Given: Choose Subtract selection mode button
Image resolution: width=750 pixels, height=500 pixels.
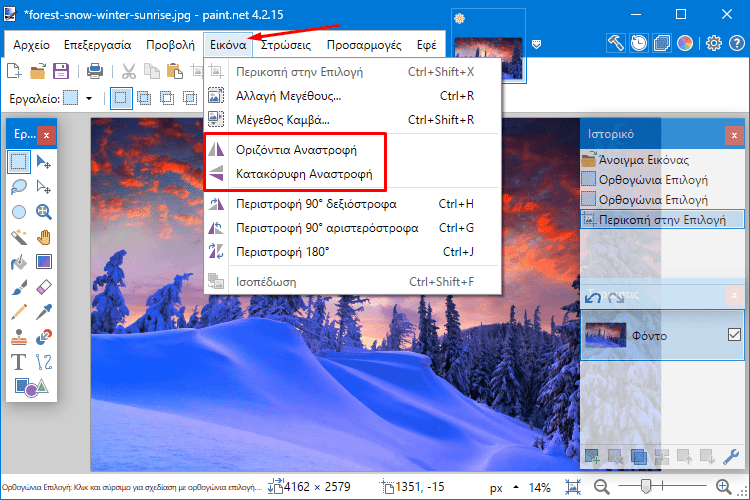Looking at the screenshot, I should point(167,98).
